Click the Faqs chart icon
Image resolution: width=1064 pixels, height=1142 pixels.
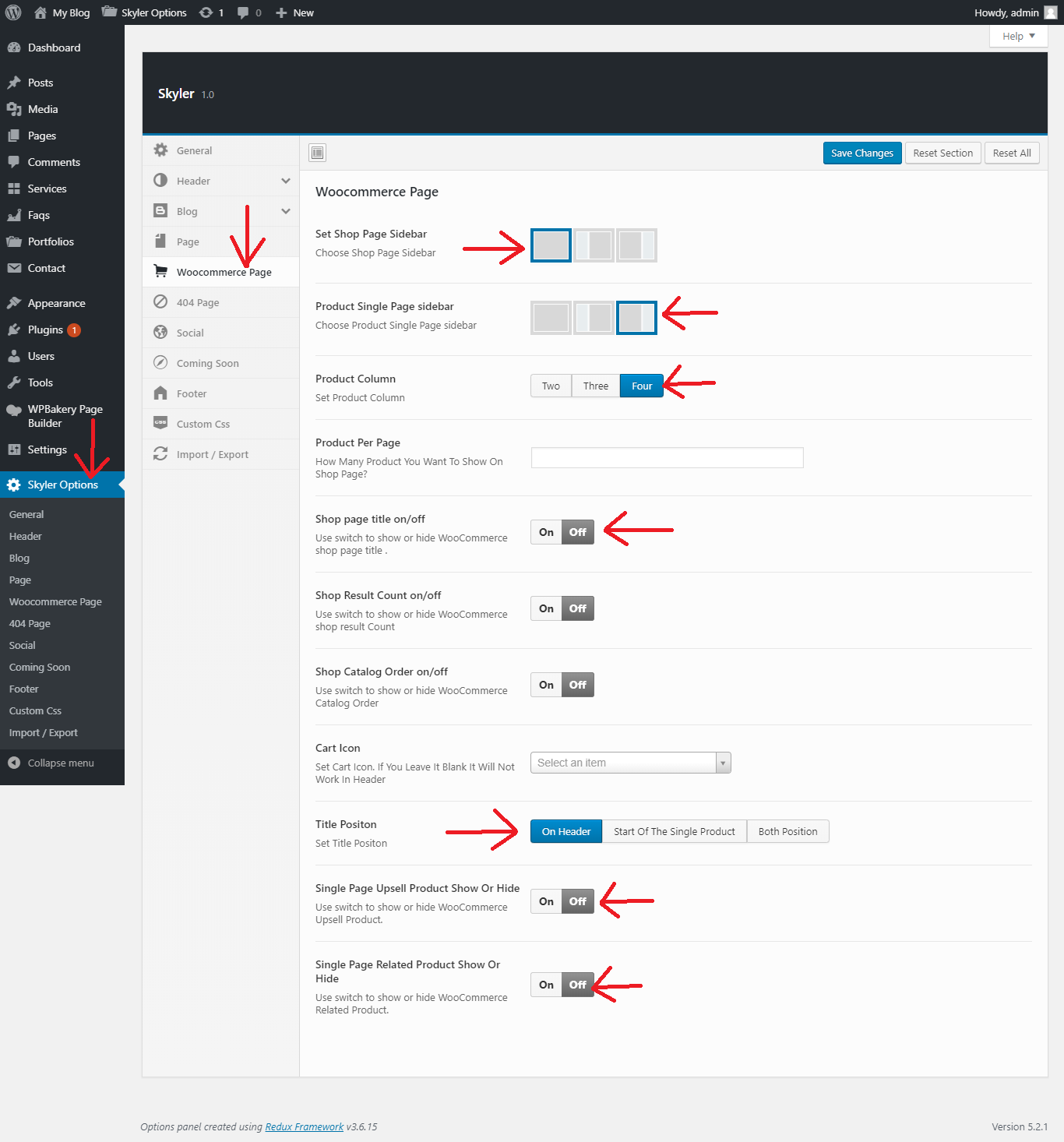click(13, 215)
